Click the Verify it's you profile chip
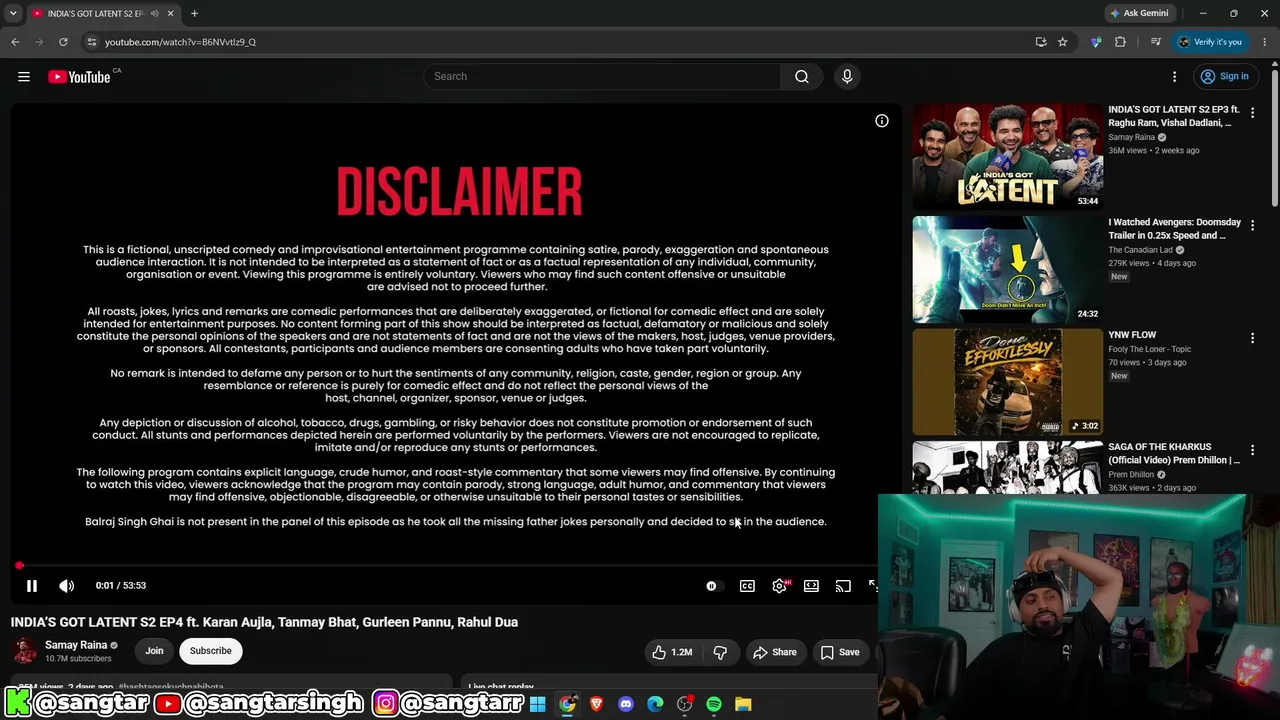 point(1210,42)
